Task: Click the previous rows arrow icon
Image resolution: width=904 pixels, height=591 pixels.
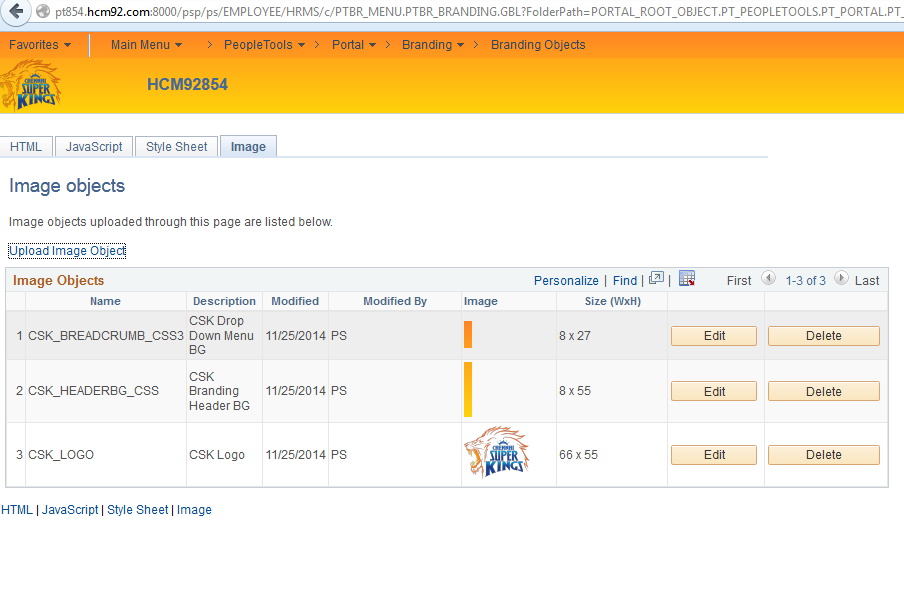Action: (768, 278)
